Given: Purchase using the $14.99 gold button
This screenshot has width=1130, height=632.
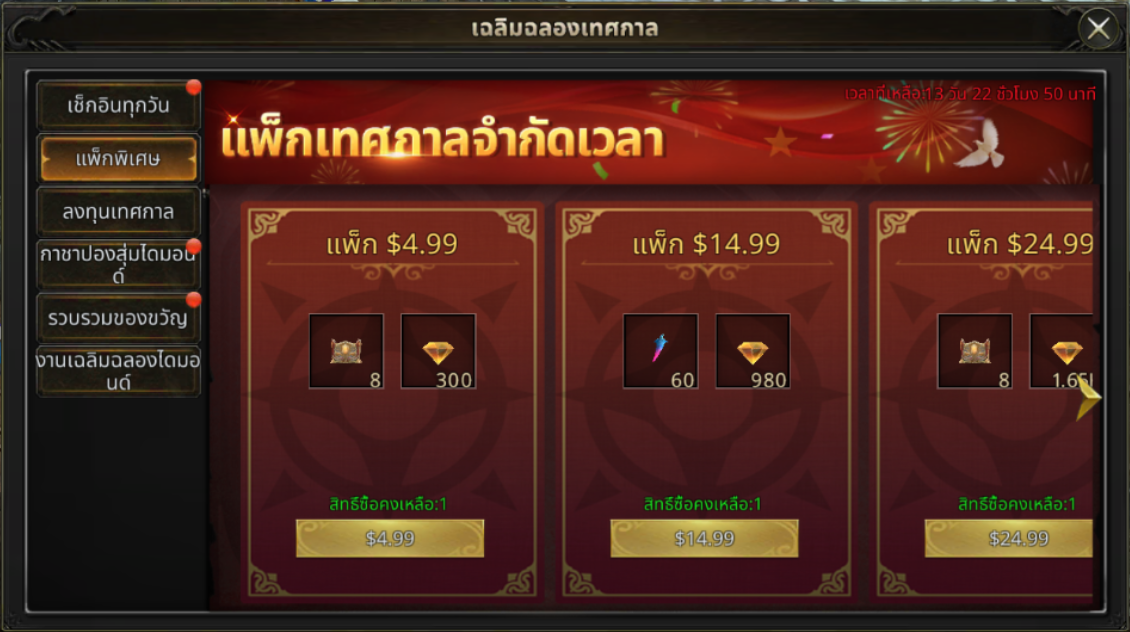Looking at the screenshot, I should click(704, 538).
